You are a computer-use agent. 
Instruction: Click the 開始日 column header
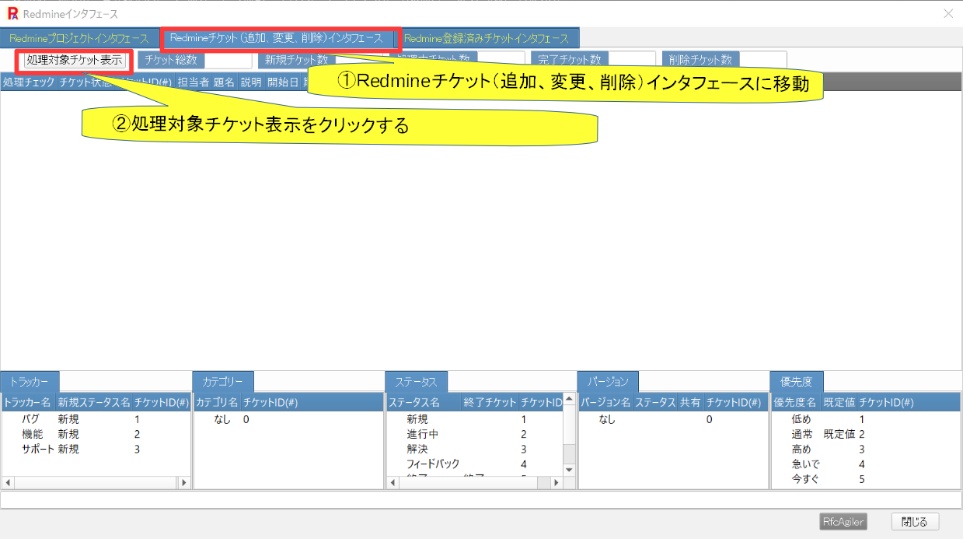tap(283, 82)
